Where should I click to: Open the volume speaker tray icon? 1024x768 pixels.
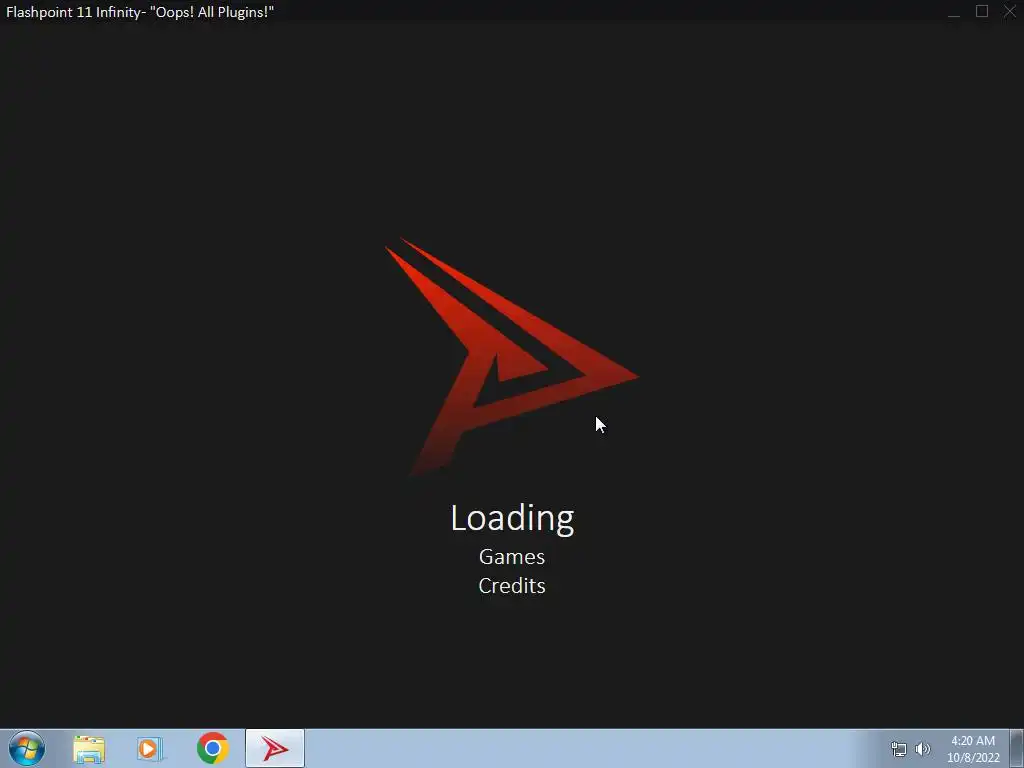tap(923, 749)
